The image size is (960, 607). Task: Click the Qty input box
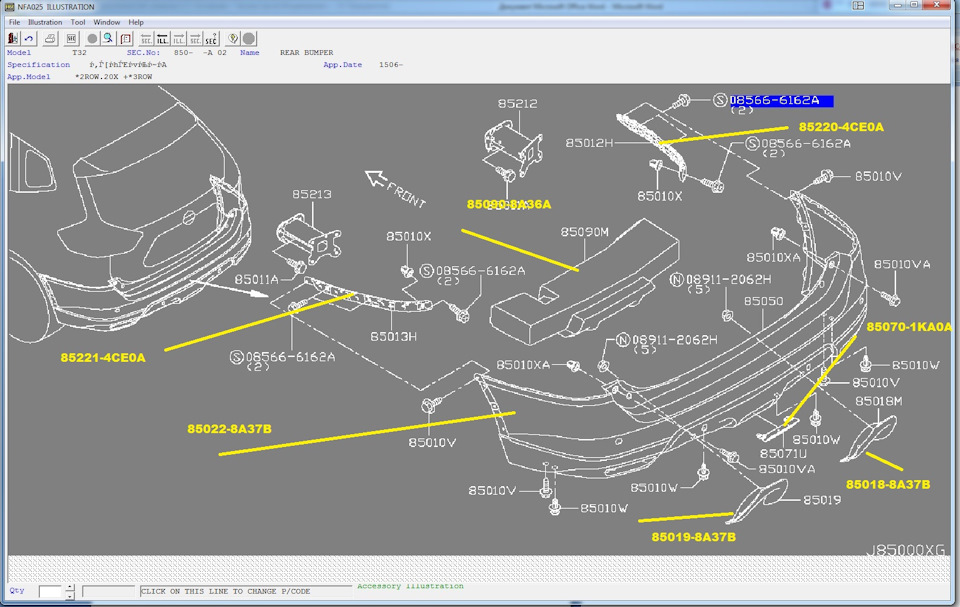[50, 592]
